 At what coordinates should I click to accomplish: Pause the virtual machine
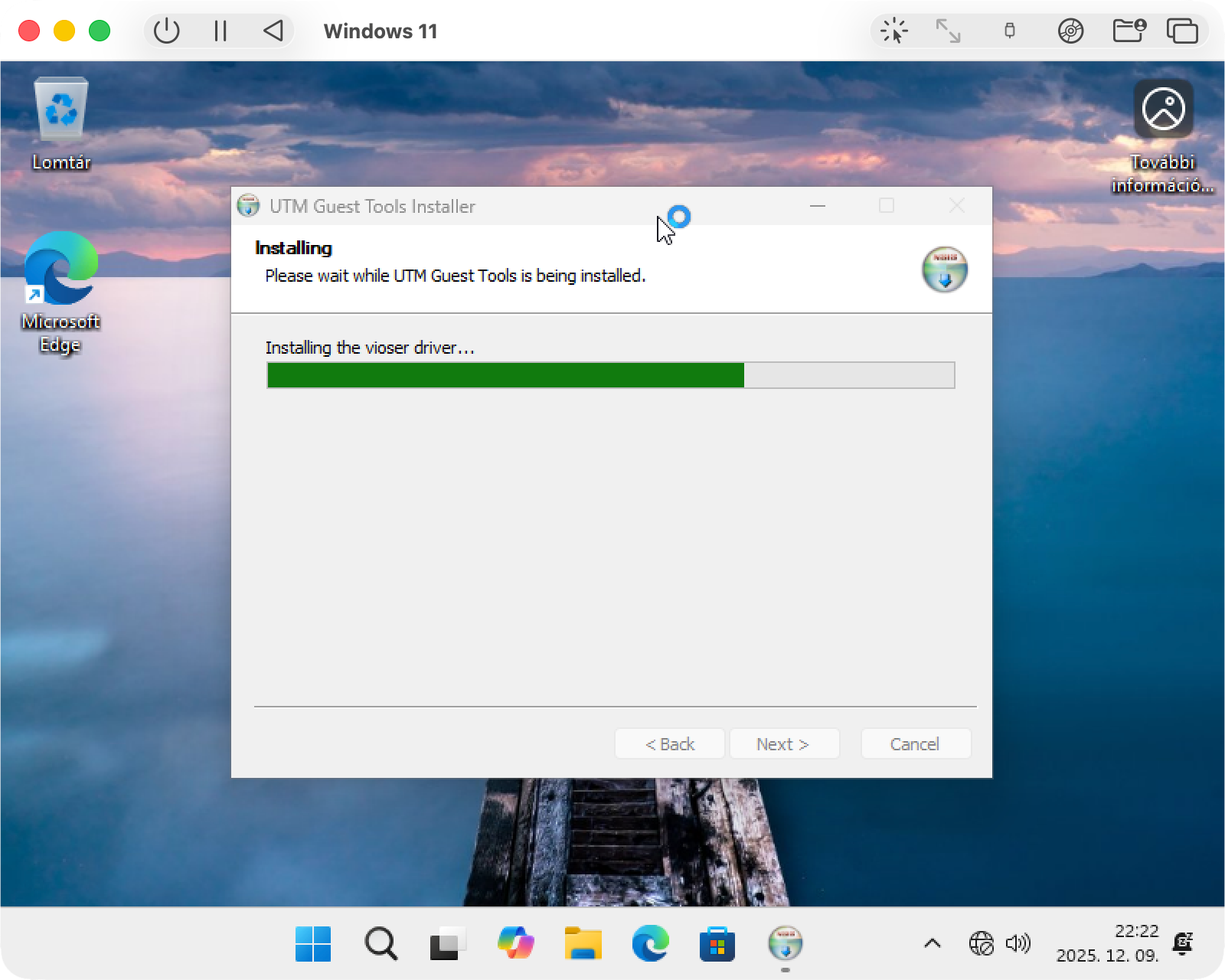[x=220, y=31]
